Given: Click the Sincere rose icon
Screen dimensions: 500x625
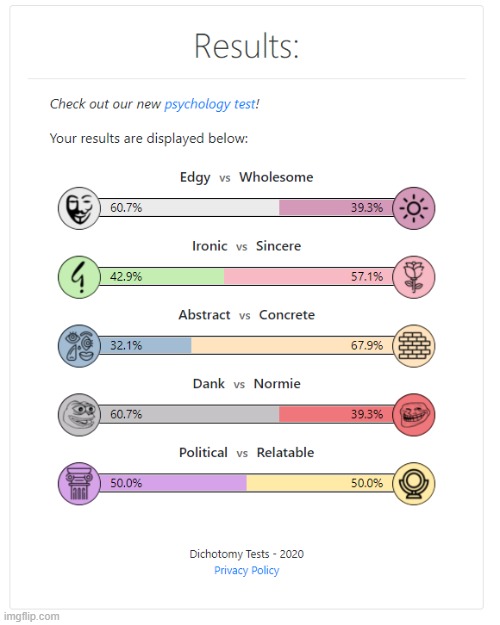Looking at the screenshot, I should pos(413,277).
